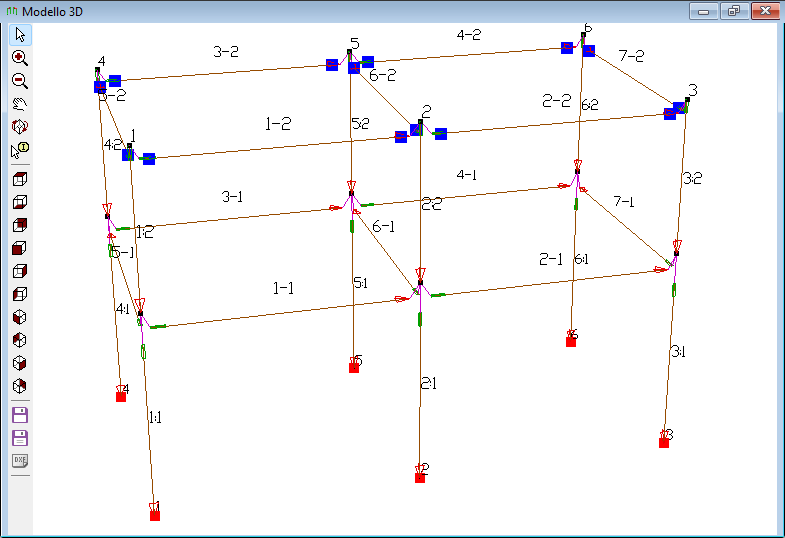
Task: Activate the pan hand tool
Action: click(20, 104)
